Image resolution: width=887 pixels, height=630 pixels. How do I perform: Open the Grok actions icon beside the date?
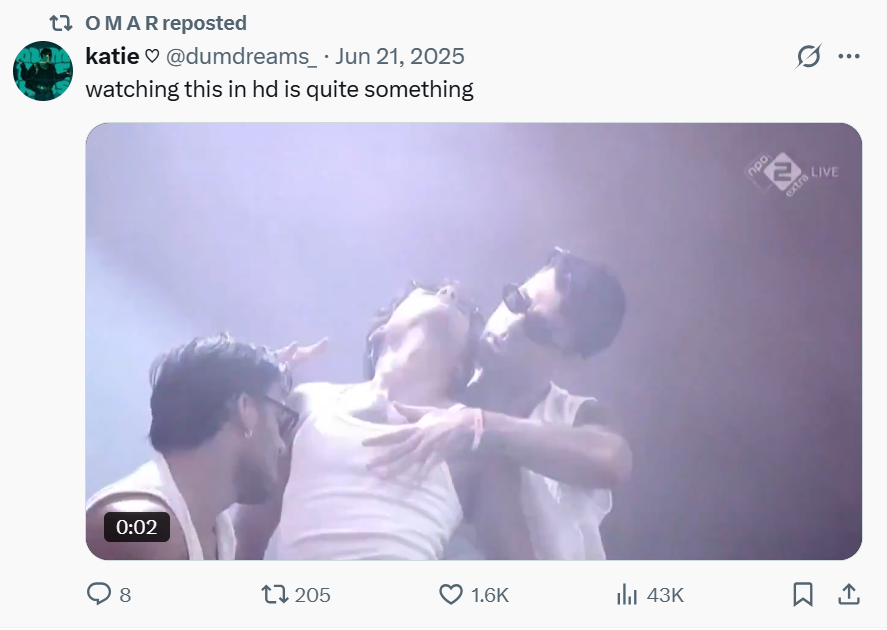click(x=808, y=57)
